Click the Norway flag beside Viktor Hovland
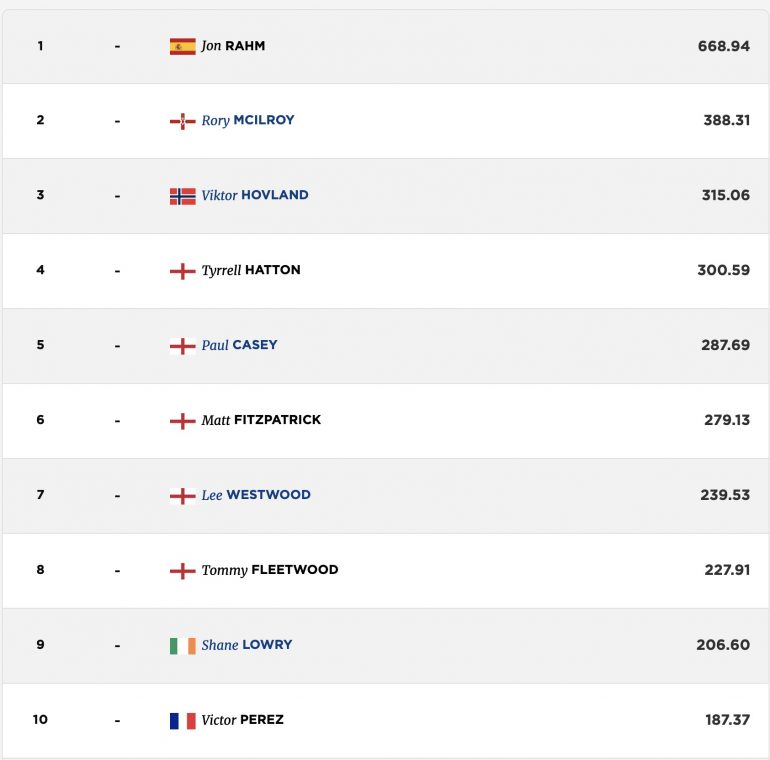 [x=183, y=196]
